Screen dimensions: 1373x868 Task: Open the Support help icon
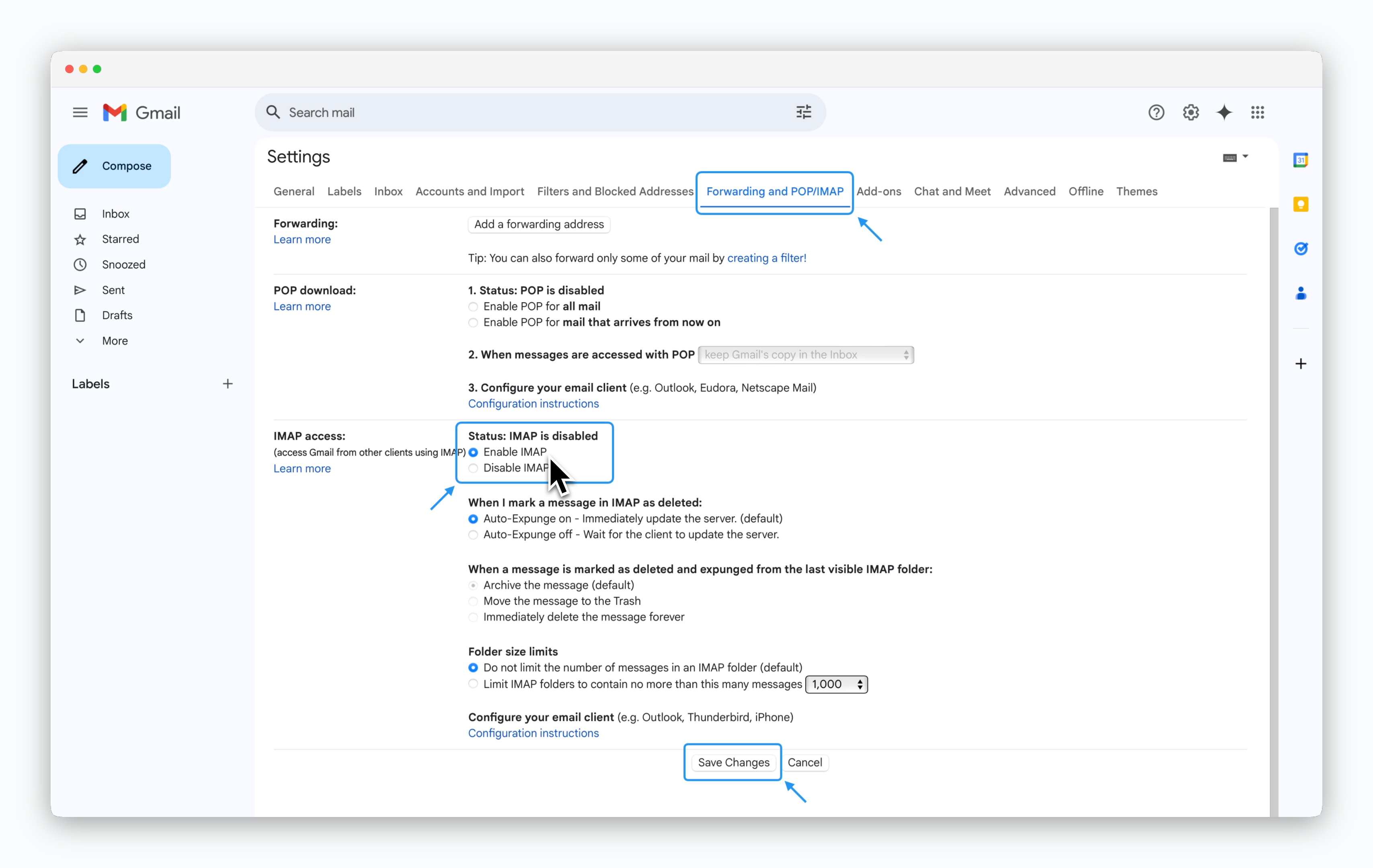click(x=1156, y=112)
